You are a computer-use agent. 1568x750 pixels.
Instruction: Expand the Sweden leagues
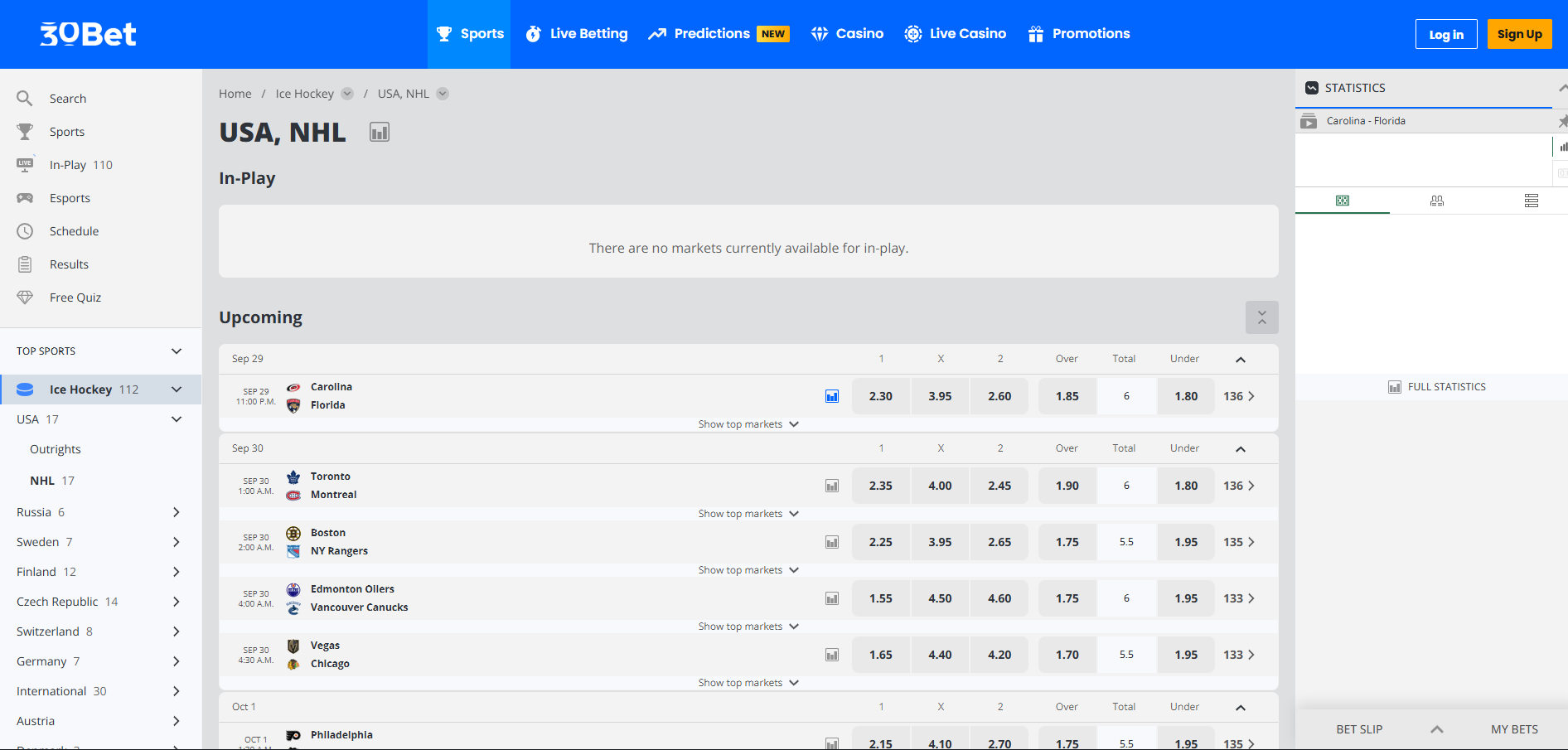177,542
